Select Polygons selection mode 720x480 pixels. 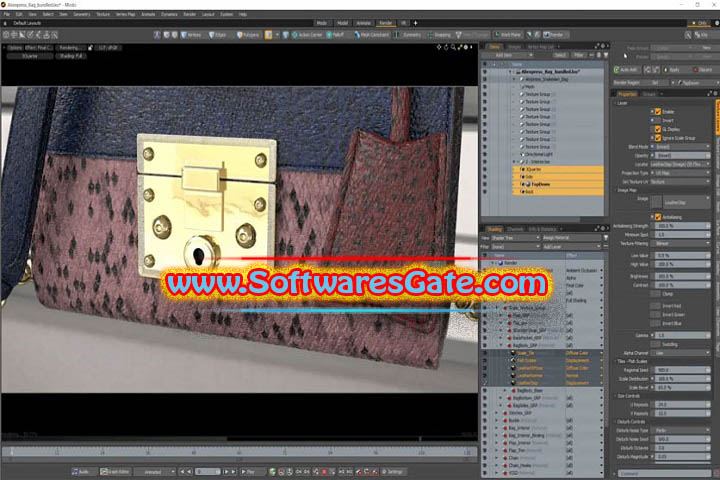pyautogui.click(x=248, y=35)
